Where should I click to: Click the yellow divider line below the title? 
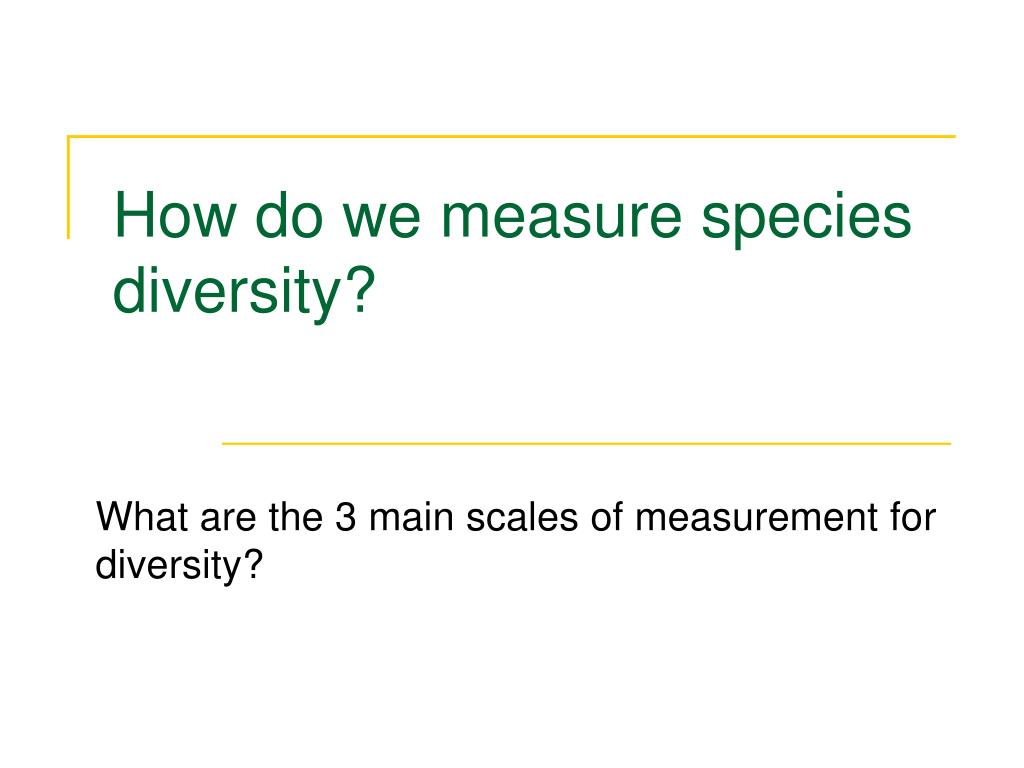(x=586, y=443)
